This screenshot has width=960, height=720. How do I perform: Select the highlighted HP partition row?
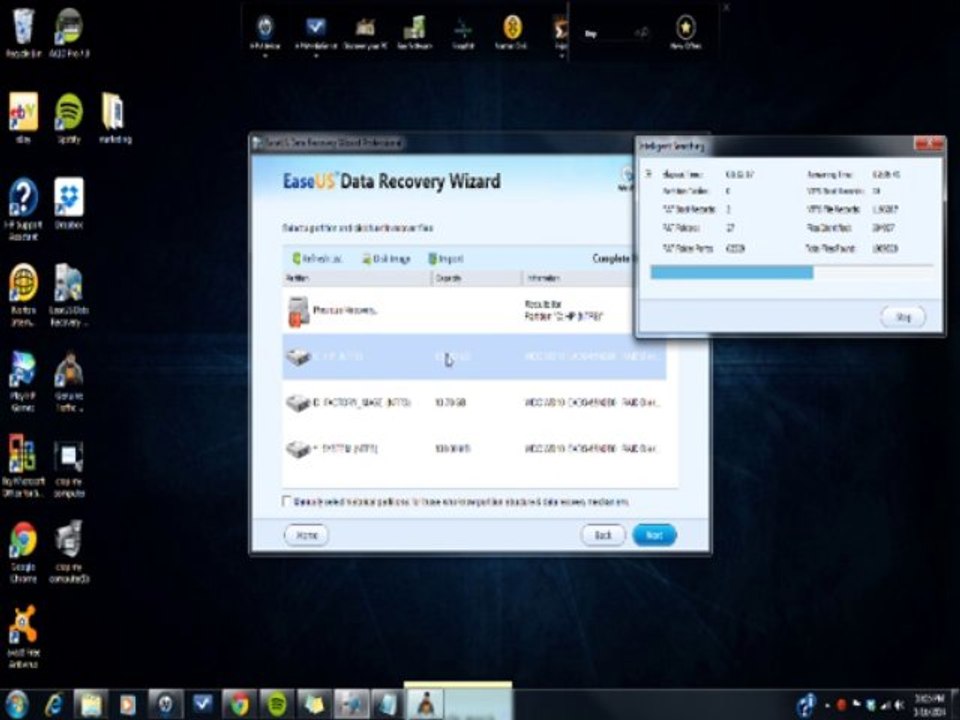click(x=474, y=356)
